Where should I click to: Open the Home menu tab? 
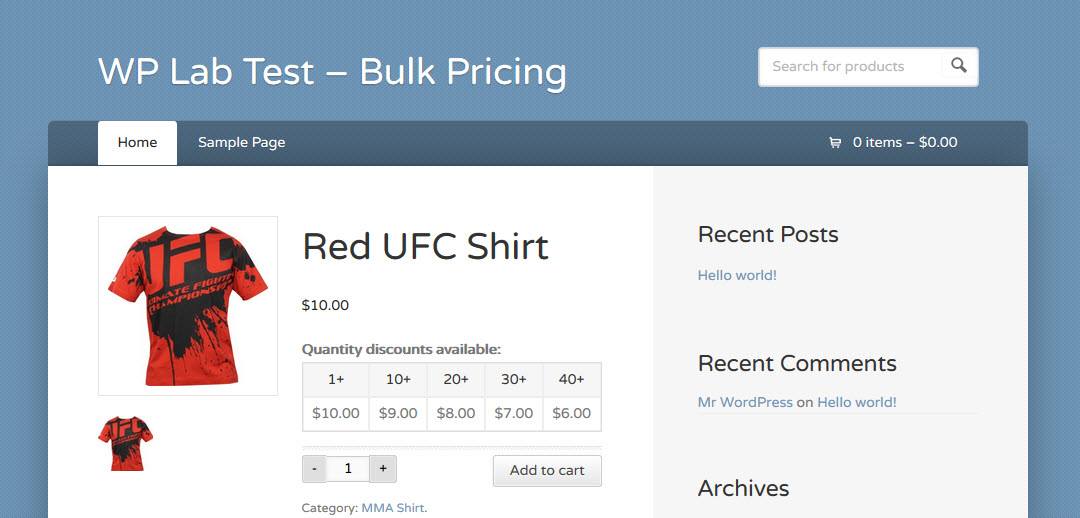(x=137, y=143)
